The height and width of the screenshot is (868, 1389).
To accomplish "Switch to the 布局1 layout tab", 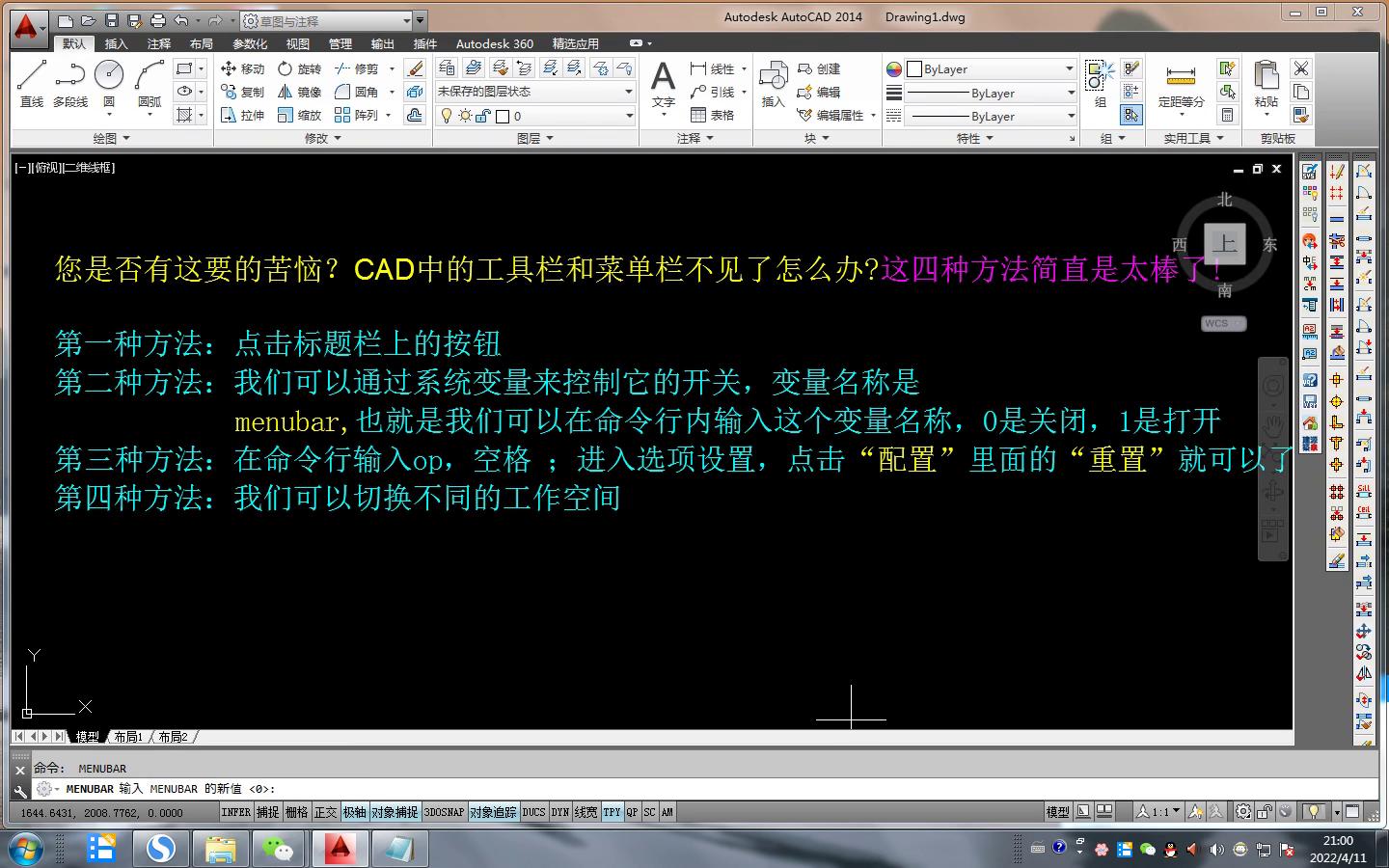I will coord(127,737).
